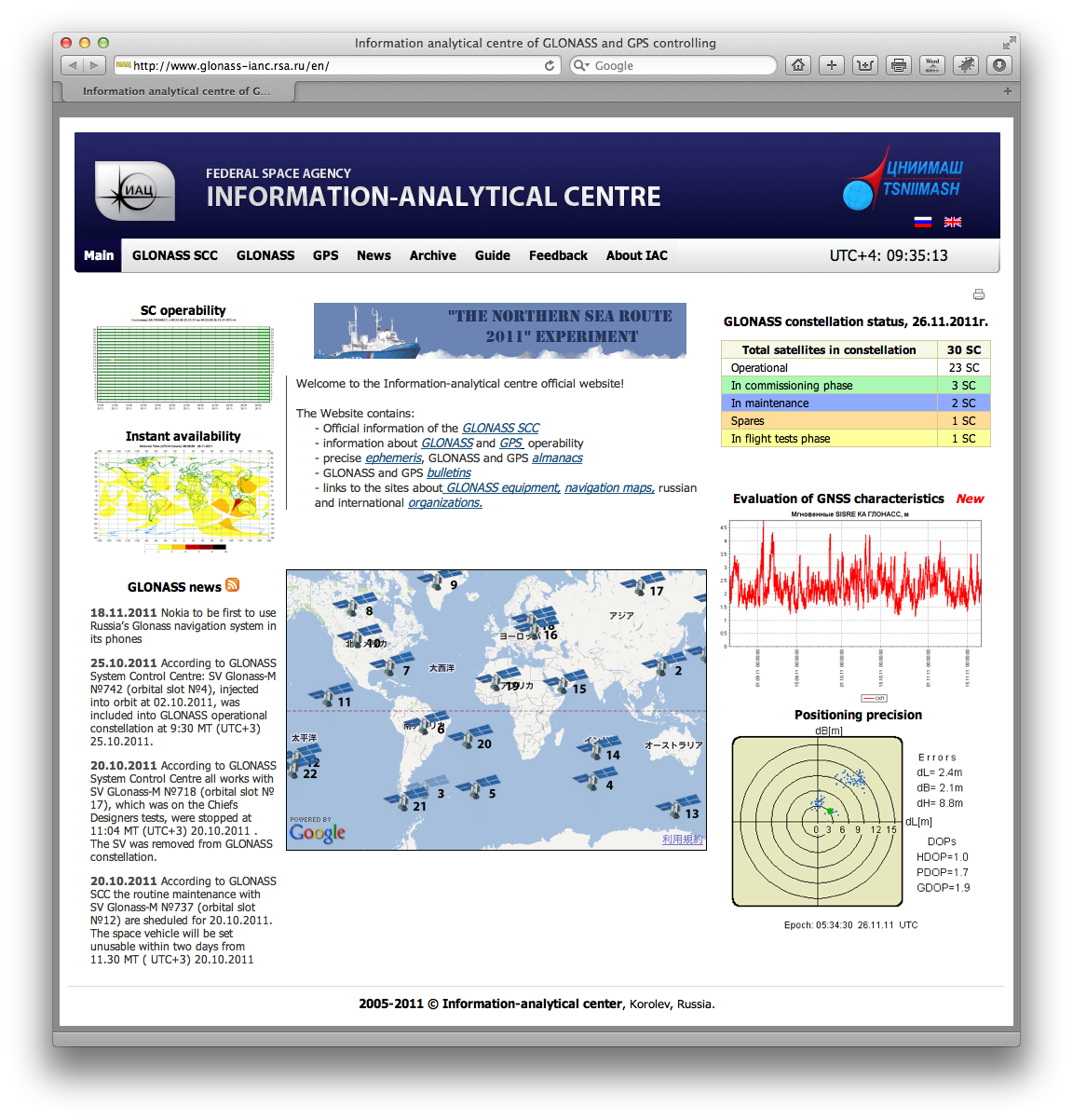
Task: Open a new tab with the plus
Action: tap(1007, 91)
